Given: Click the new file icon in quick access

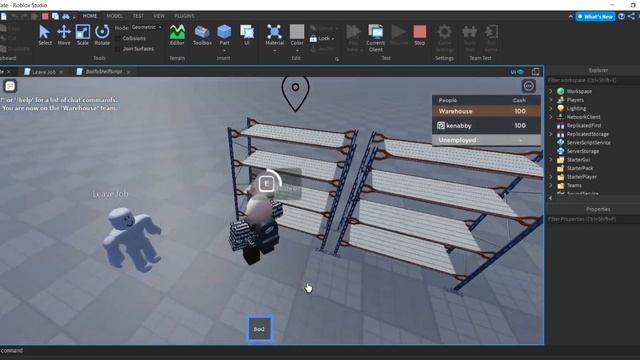Looking at the screenshot, I should 4,16.
